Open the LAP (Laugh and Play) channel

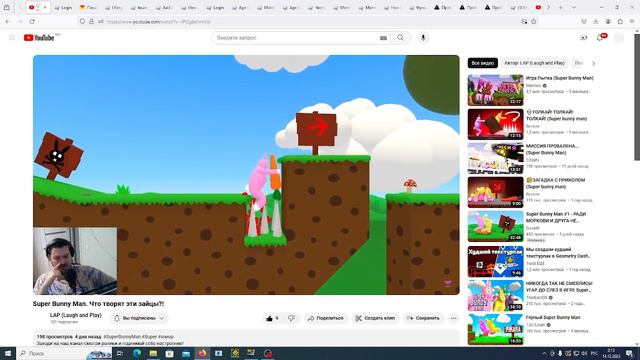coord(76,315)
